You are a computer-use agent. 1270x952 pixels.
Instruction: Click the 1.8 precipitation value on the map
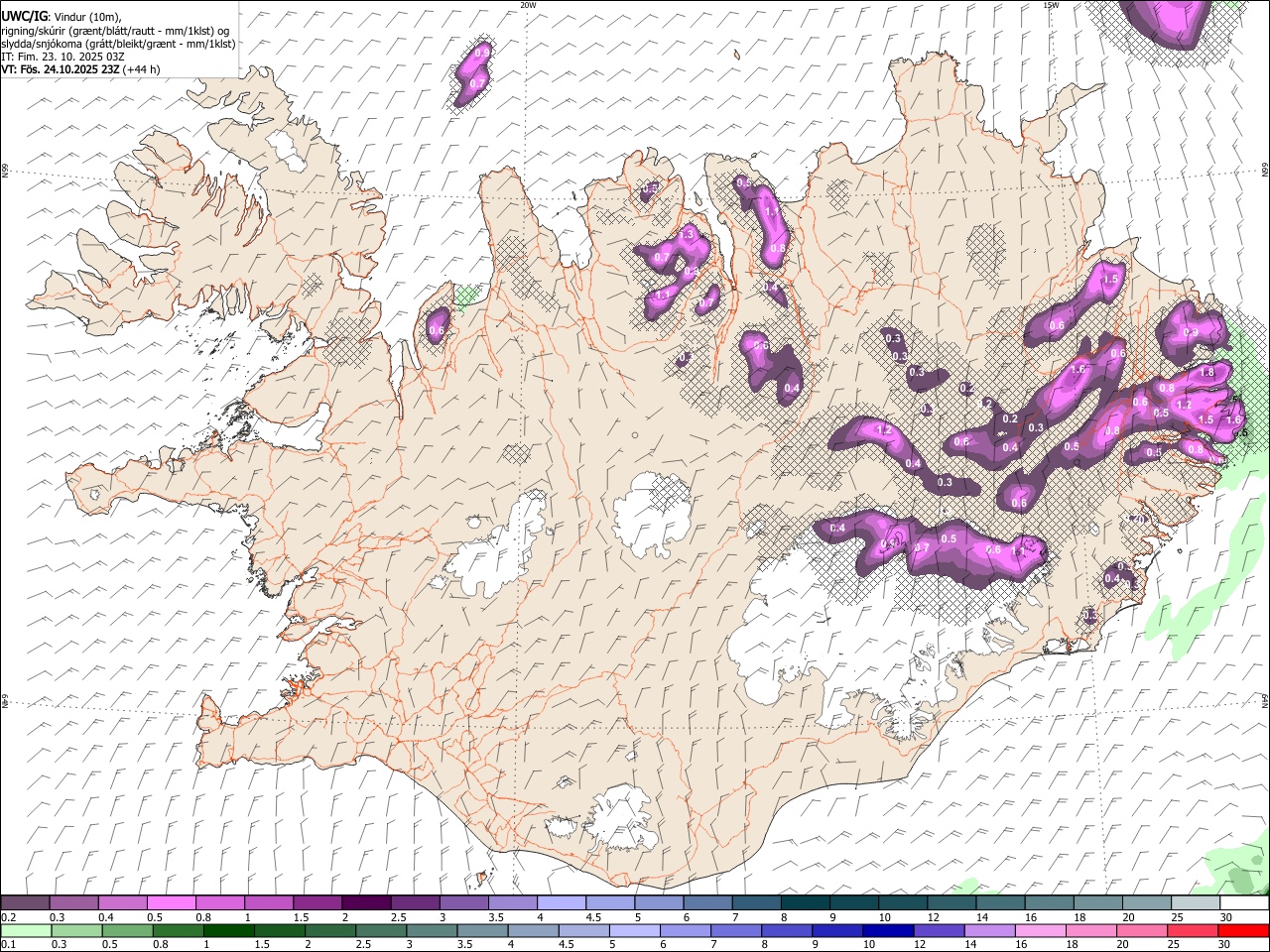tap(1207, 373)
